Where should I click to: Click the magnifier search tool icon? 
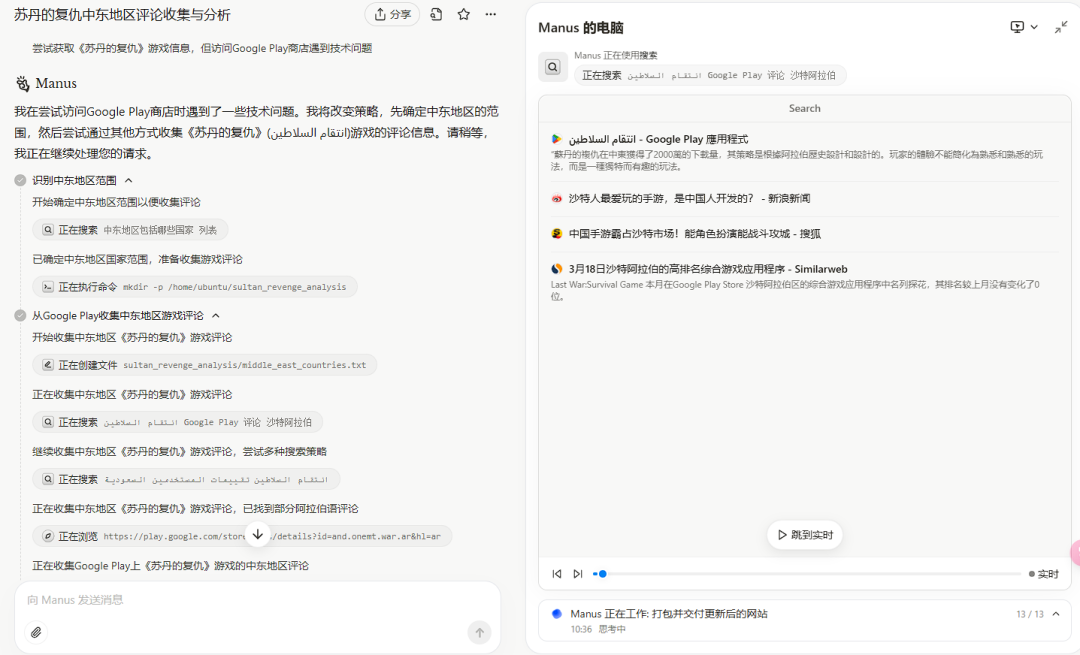click(x=553, y=67)
